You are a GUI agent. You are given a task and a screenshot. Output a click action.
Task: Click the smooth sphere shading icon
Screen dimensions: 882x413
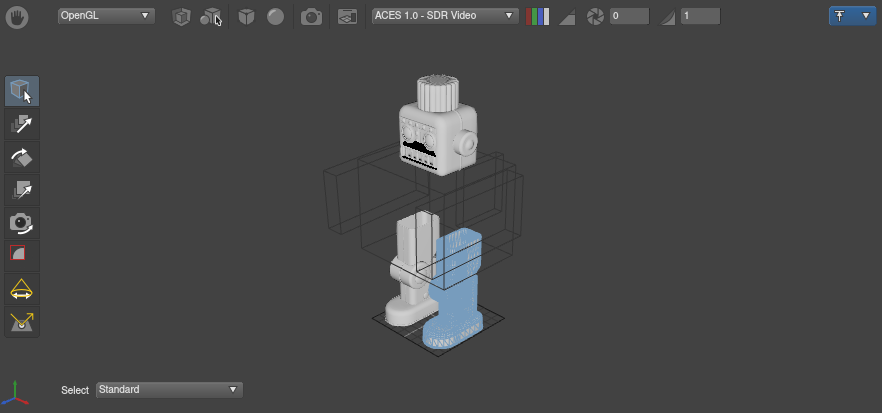(275, 17)
